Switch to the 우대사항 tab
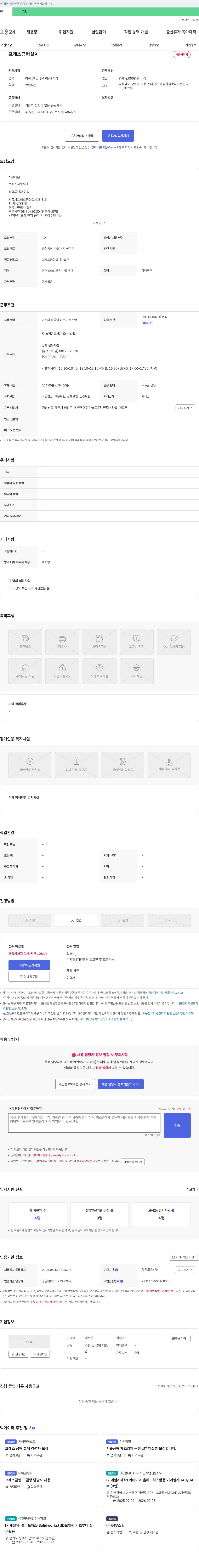Screen dimensions: 199x1568 point(80,45)
